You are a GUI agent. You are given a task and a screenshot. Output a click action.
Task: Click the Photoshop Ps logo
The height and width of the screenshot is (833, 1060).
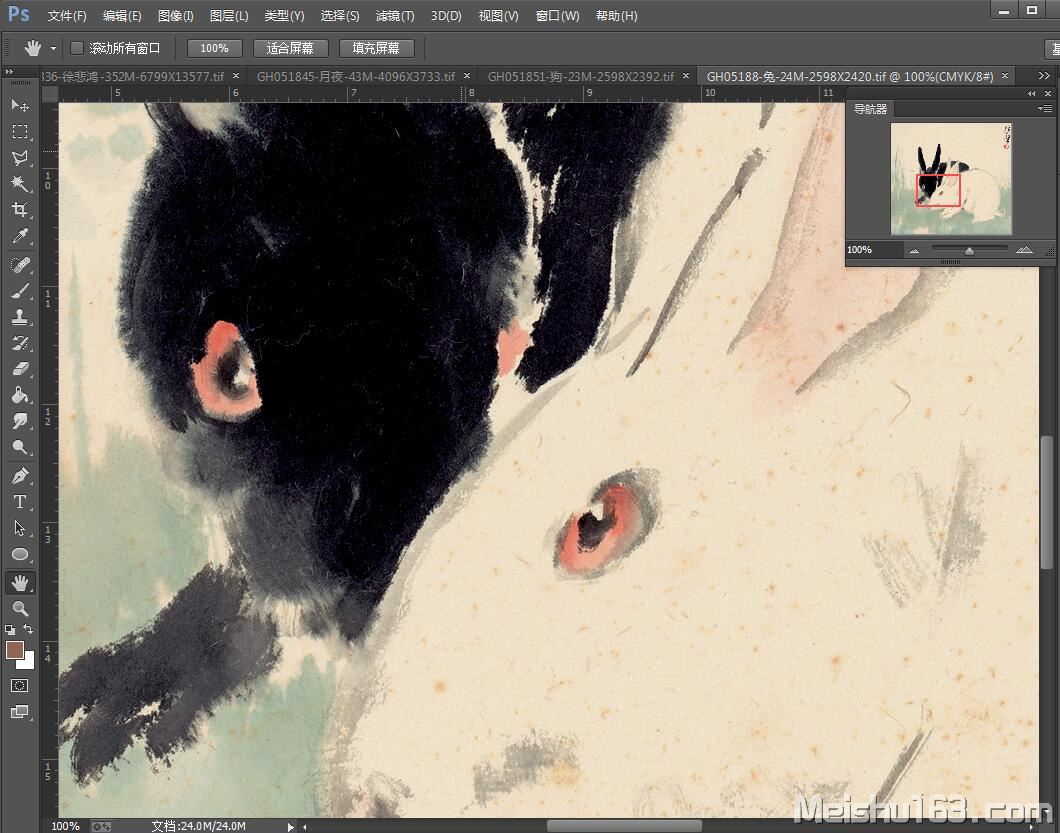point(18,14)
